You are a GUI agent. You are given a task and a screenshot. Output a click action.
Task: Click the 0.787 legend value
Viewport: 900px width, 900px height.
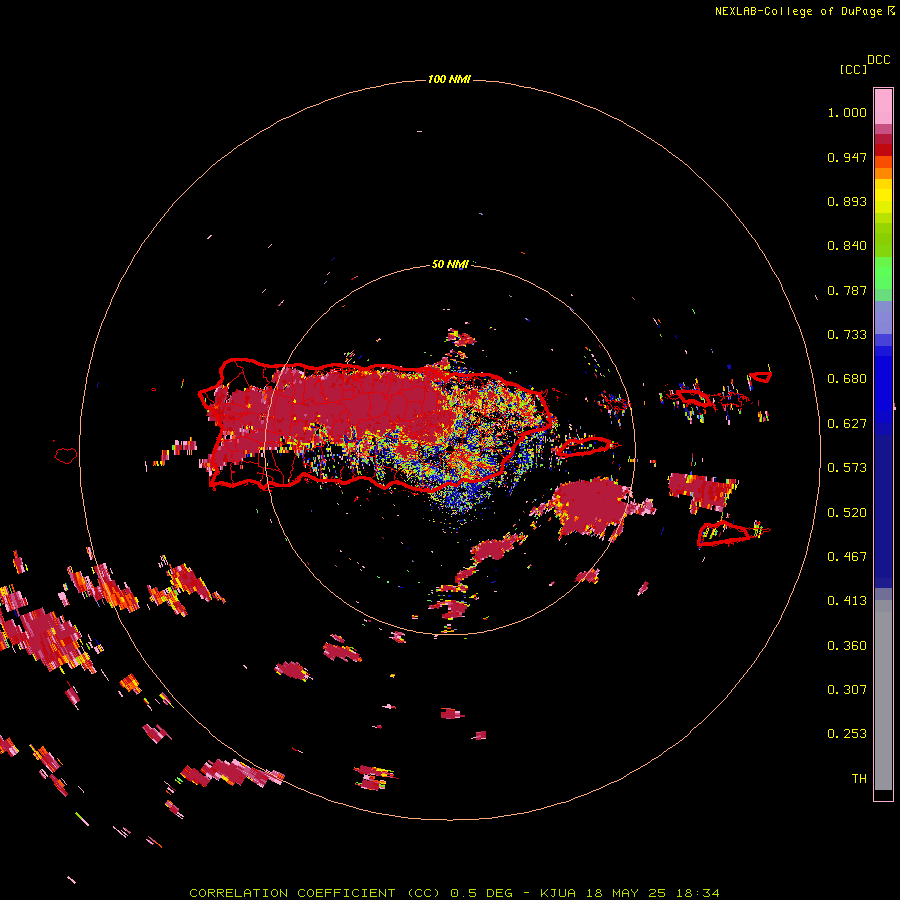(x=847, y=290)
